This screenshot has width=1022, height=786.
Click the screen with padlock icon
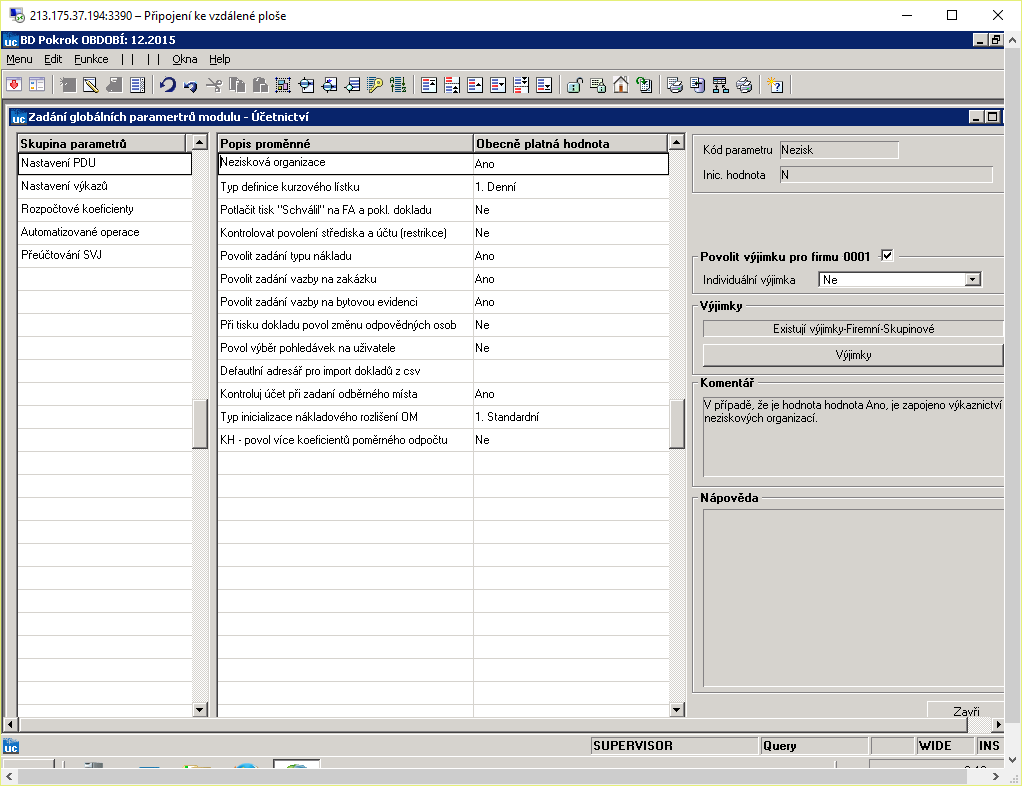(x=598, y=85)
